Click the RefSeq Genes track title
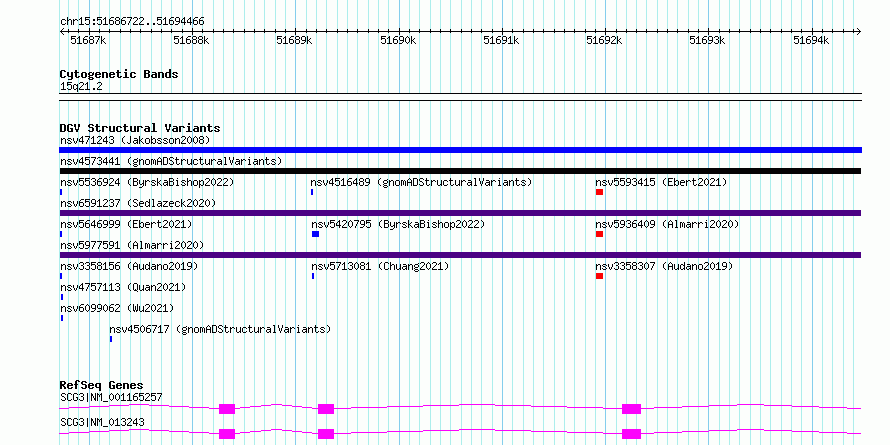 coord(102,385)
